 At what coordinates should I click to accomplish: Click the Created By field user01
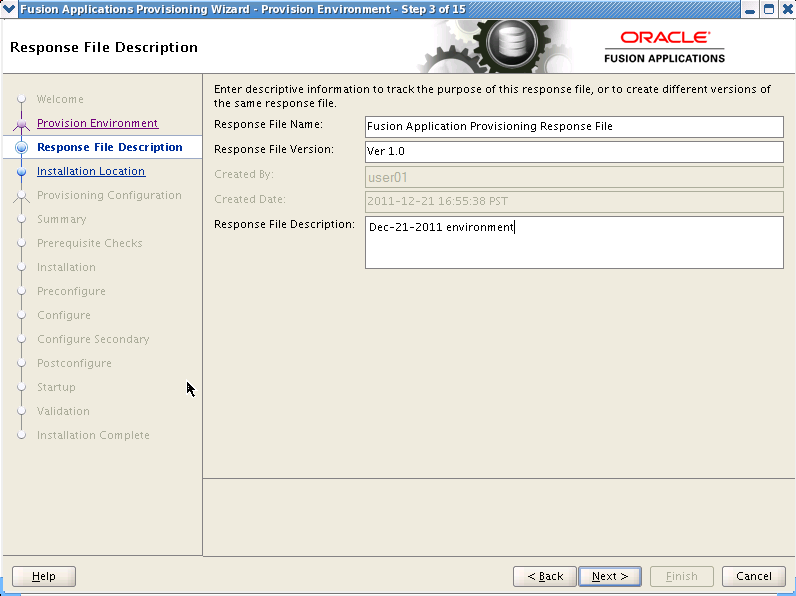[574, 177]
